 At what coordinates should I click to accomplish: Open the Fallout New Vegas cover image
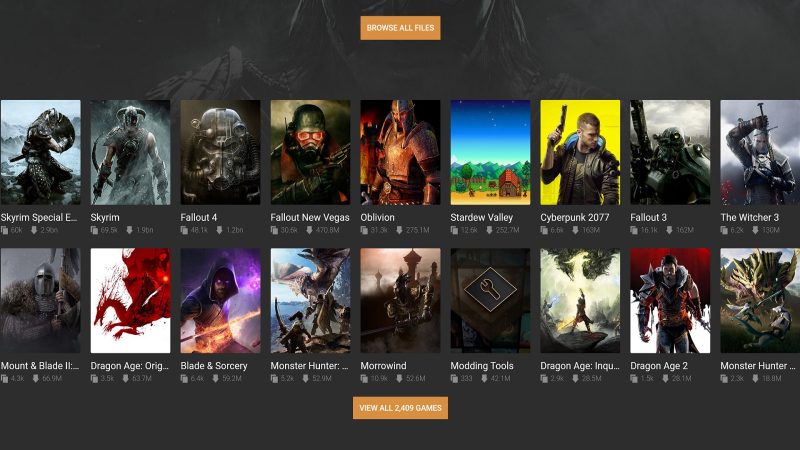310,152
